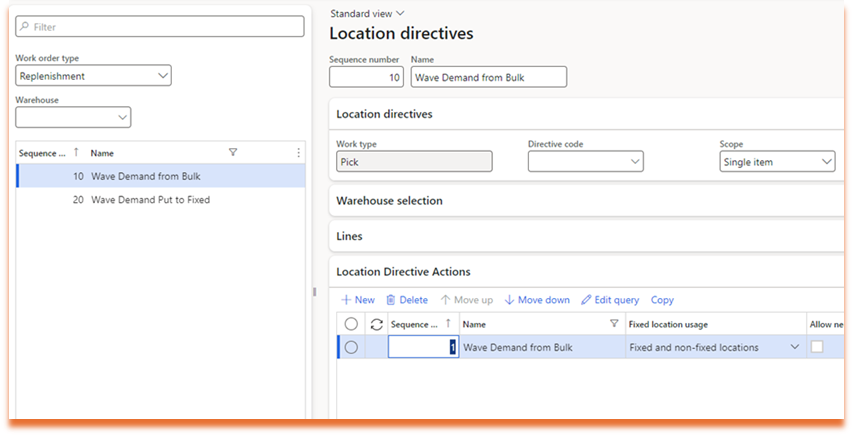This screenshot has width=853, height=436.
Task: Move the action line down
Action: coord(537,300)
